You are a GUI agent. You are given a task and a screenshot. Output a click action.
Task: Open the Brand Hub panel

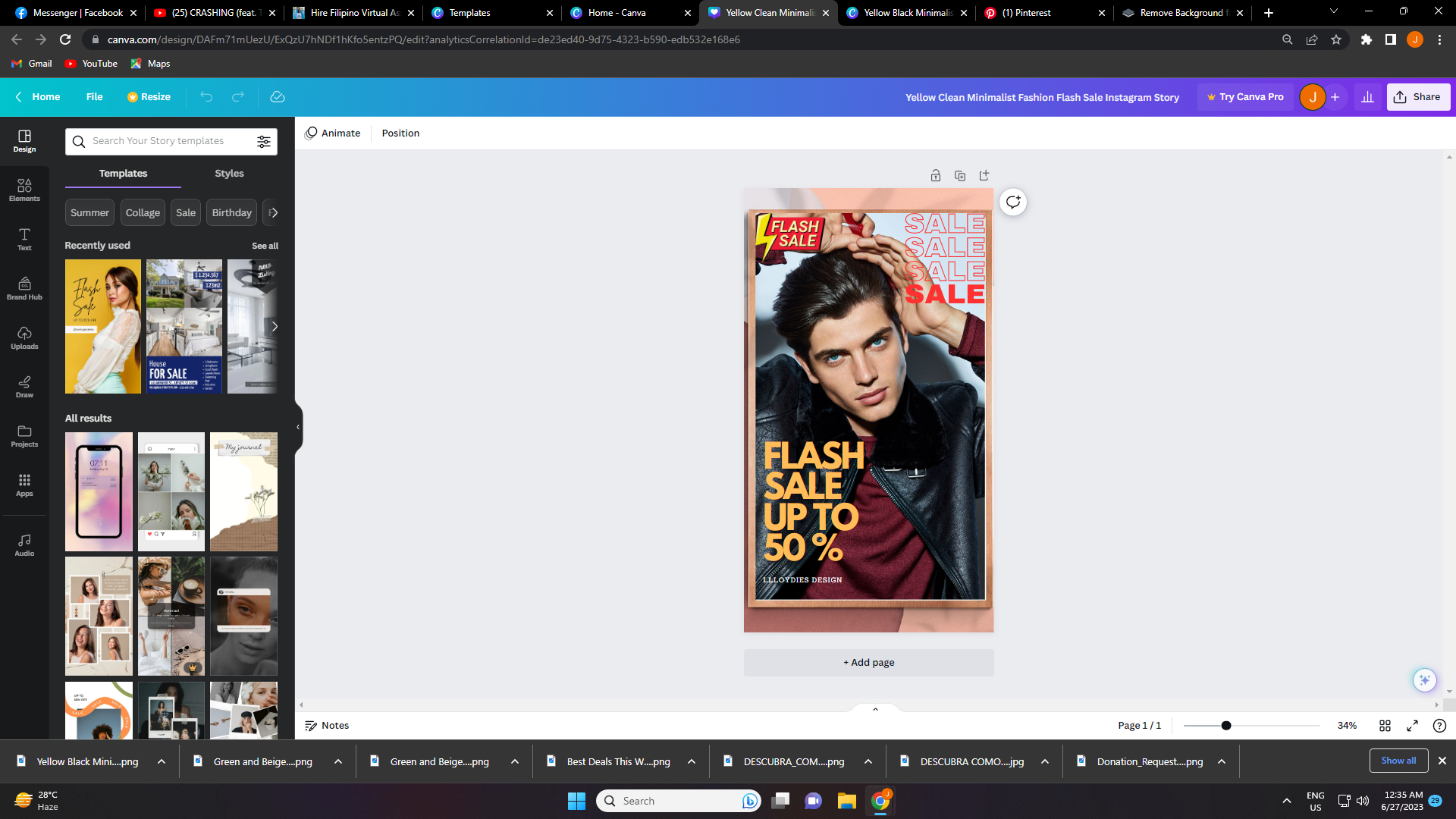[24, 289]
